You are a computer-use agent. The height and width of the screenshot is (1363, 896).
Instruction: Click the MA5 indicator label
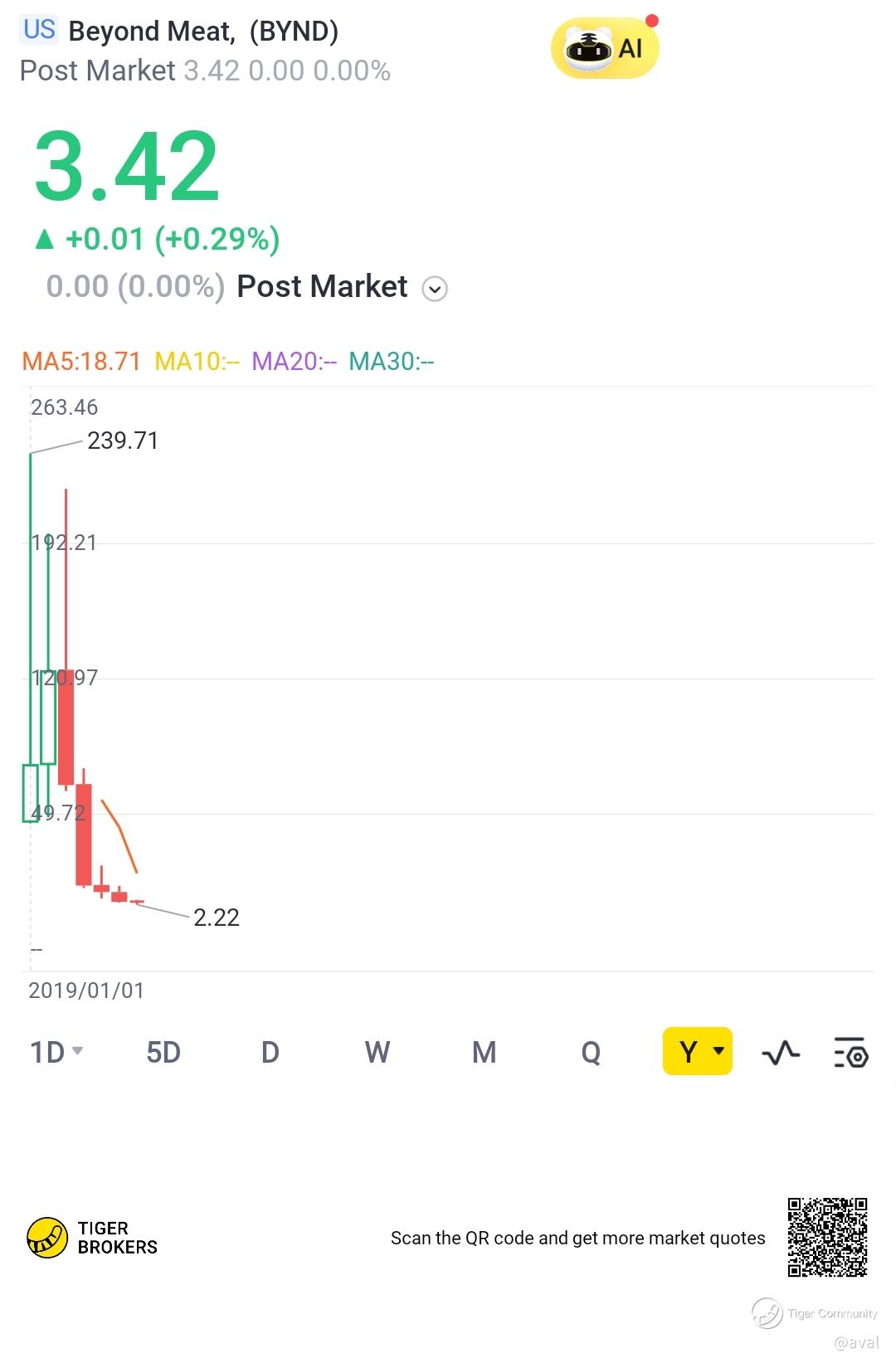[80, 362]
